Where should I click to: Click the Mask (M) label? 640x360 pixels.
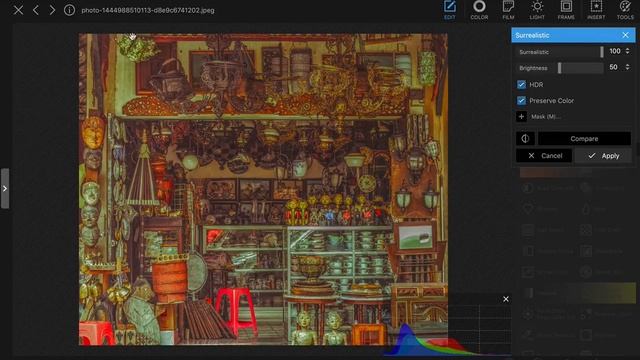(x=545, y=117)
